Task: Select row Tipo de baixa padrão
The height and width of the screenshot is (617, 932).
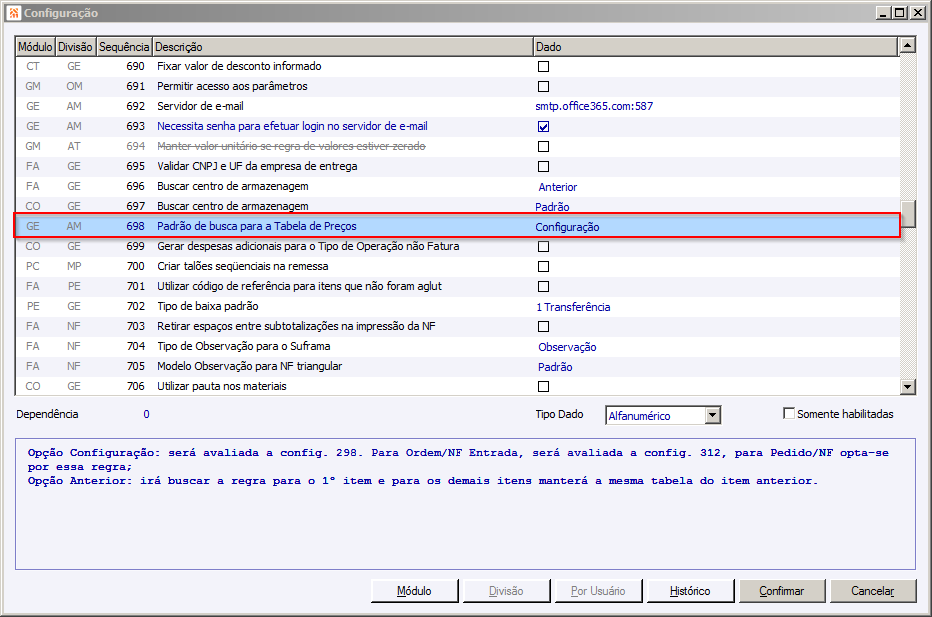Action: coord(456,307)
